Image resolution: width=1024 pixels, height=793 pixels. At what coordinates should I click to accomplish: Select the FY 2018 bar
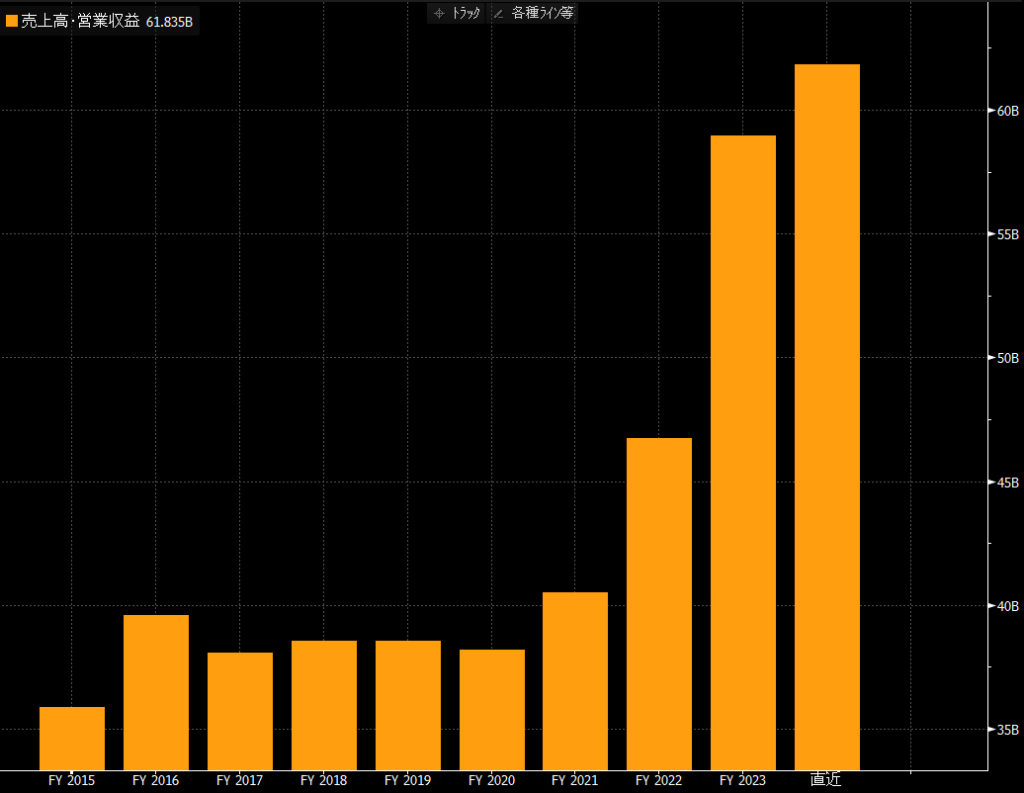[x=324, y=704]
